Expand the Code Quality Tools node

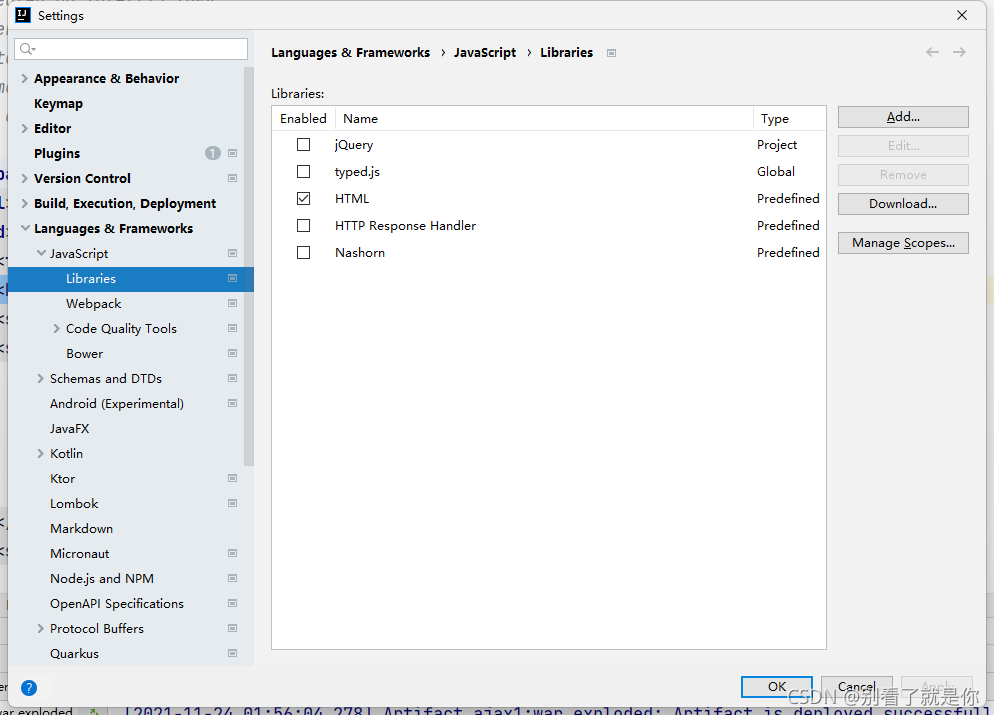coord(56,328)
